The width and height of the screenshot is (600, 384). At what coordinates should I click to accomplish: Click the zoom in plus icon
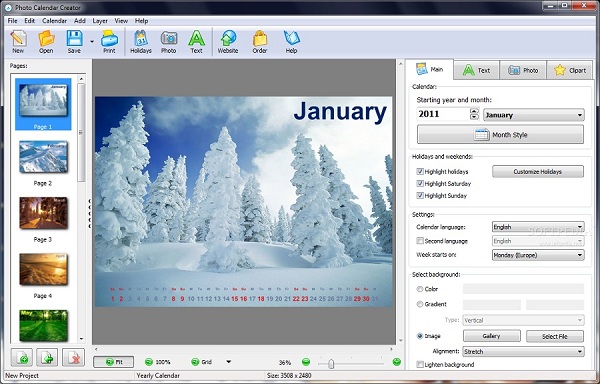coord(397,362)
